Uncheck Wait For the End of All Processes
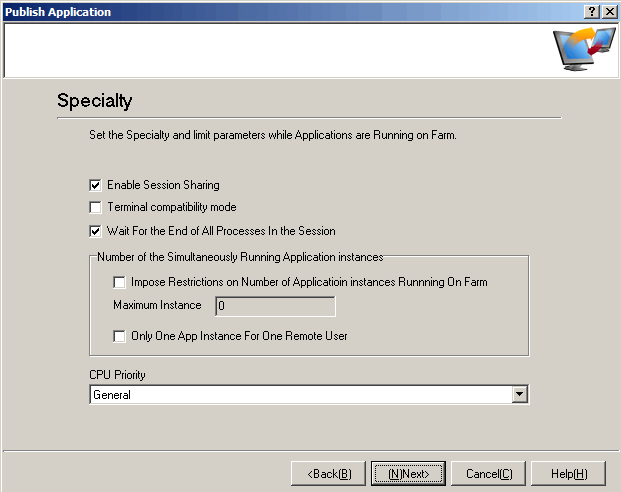Viewport: 621px width, 492px height. tap(96, 231)
